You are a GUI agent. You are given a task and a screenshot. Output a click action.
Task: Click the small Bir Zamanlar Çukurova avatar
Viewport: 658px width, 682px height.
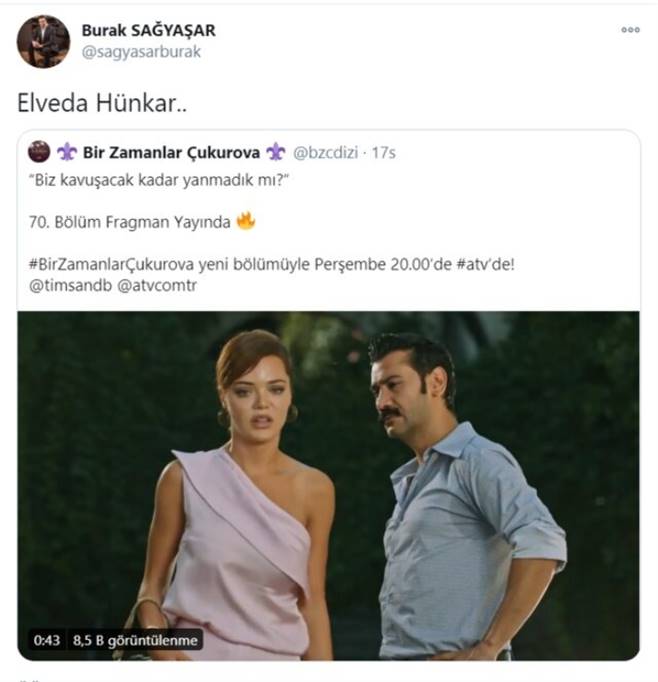[x=39, y=151]
